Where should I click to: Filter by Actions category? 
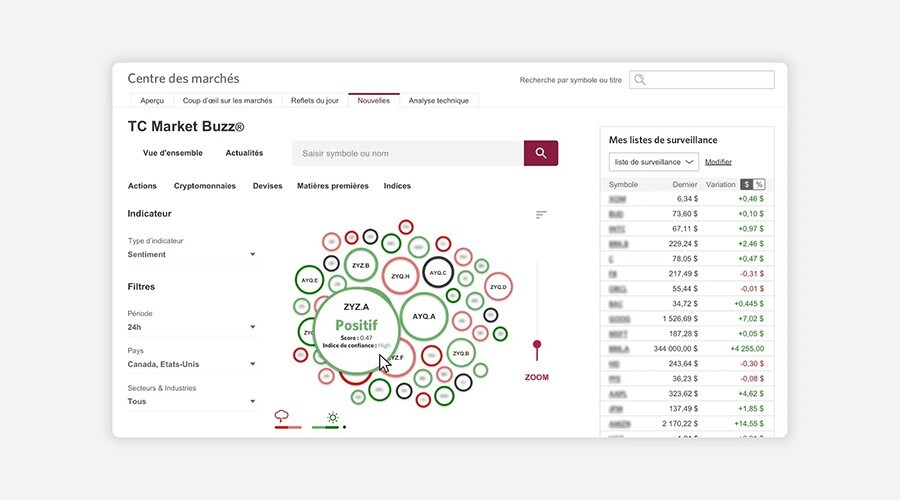click(142, 186)
